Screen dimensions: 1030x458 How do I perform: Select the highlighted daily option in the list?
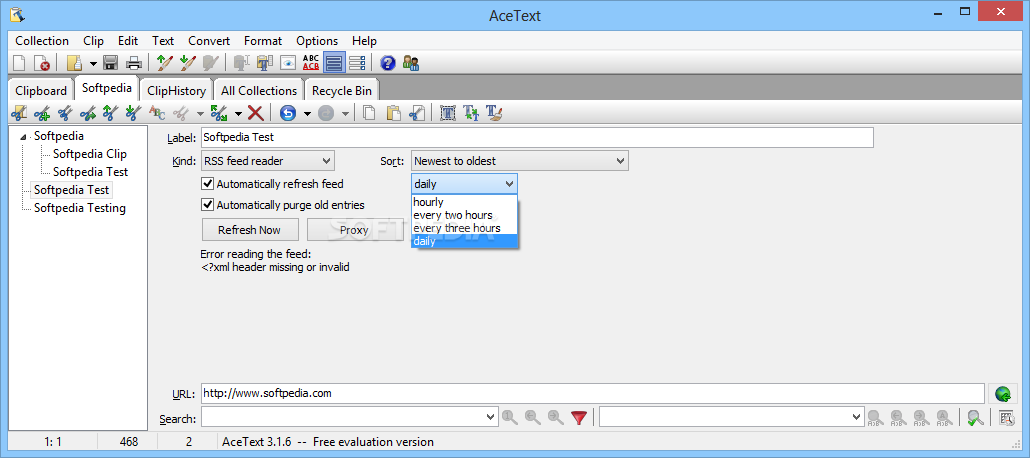464,241
